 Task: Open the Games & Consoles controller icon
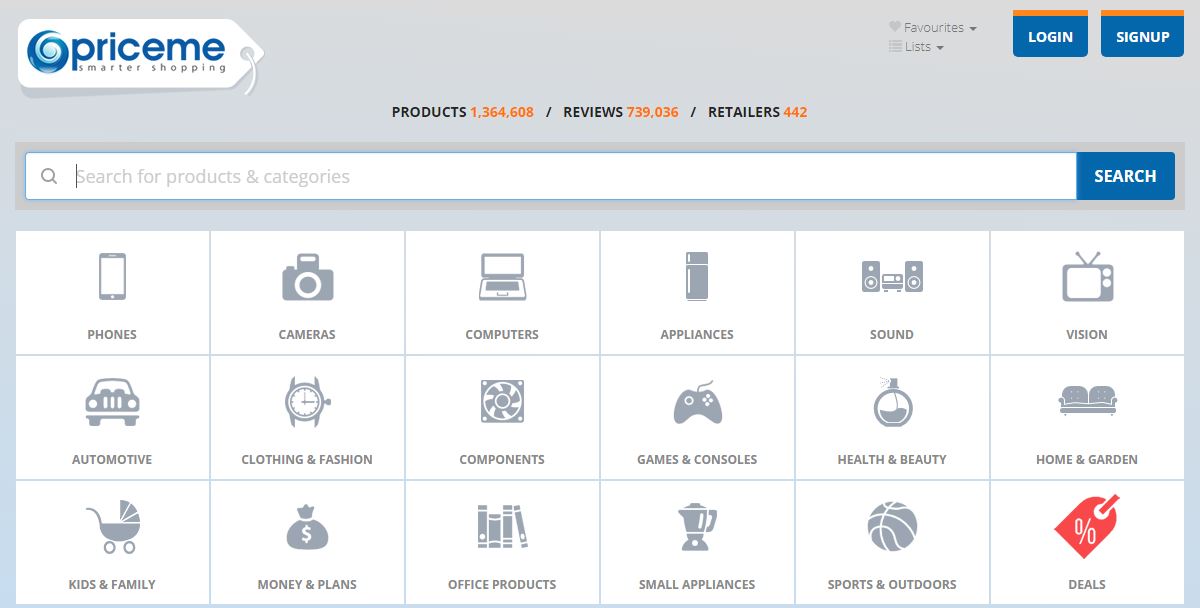pyautogui.click(x=697, y=402)
